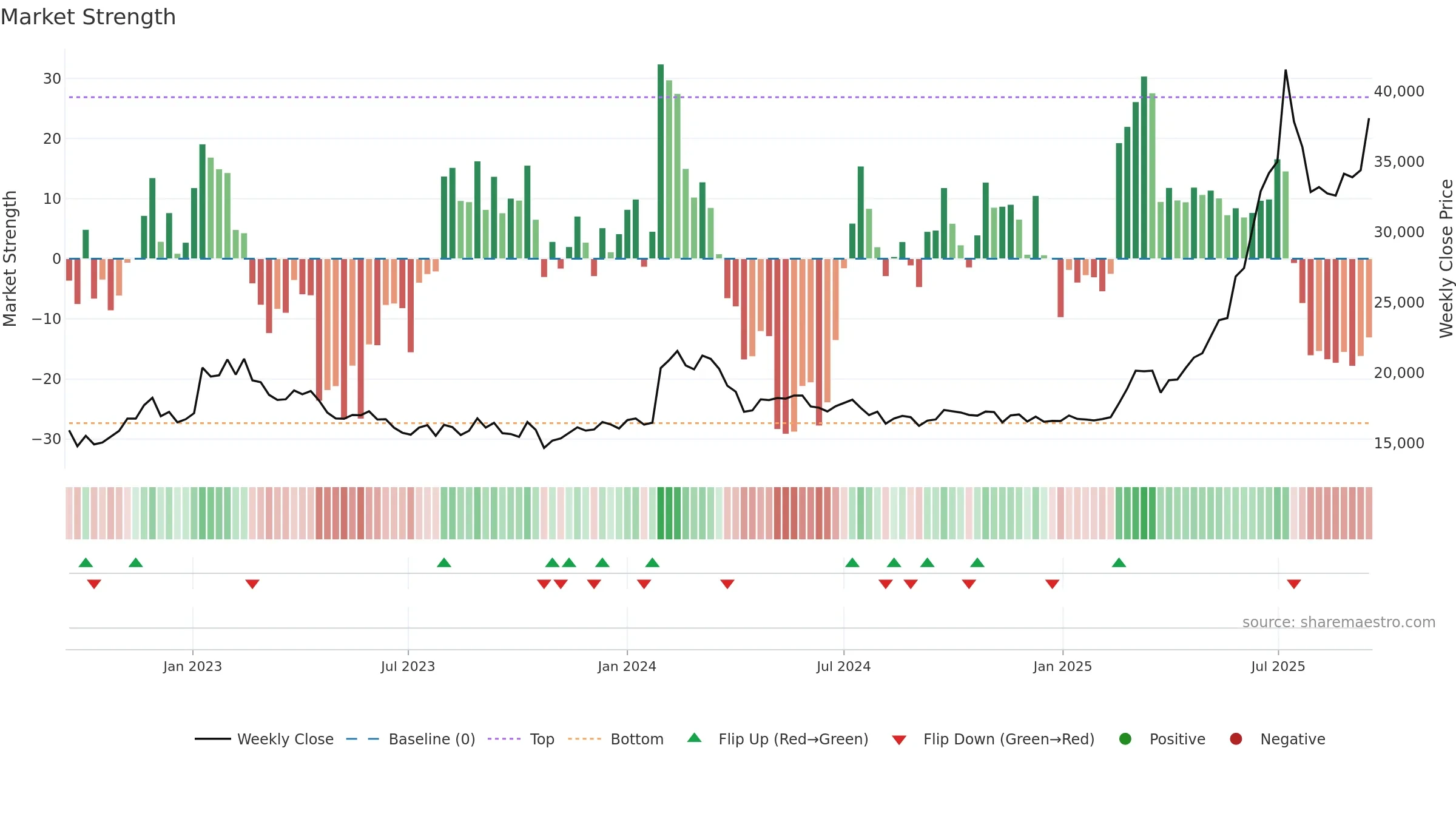Image resolution: width=1456 pixels, height=819 pixels.
Task: Click the 15,000 price axis label
Action: [1399, 443]
